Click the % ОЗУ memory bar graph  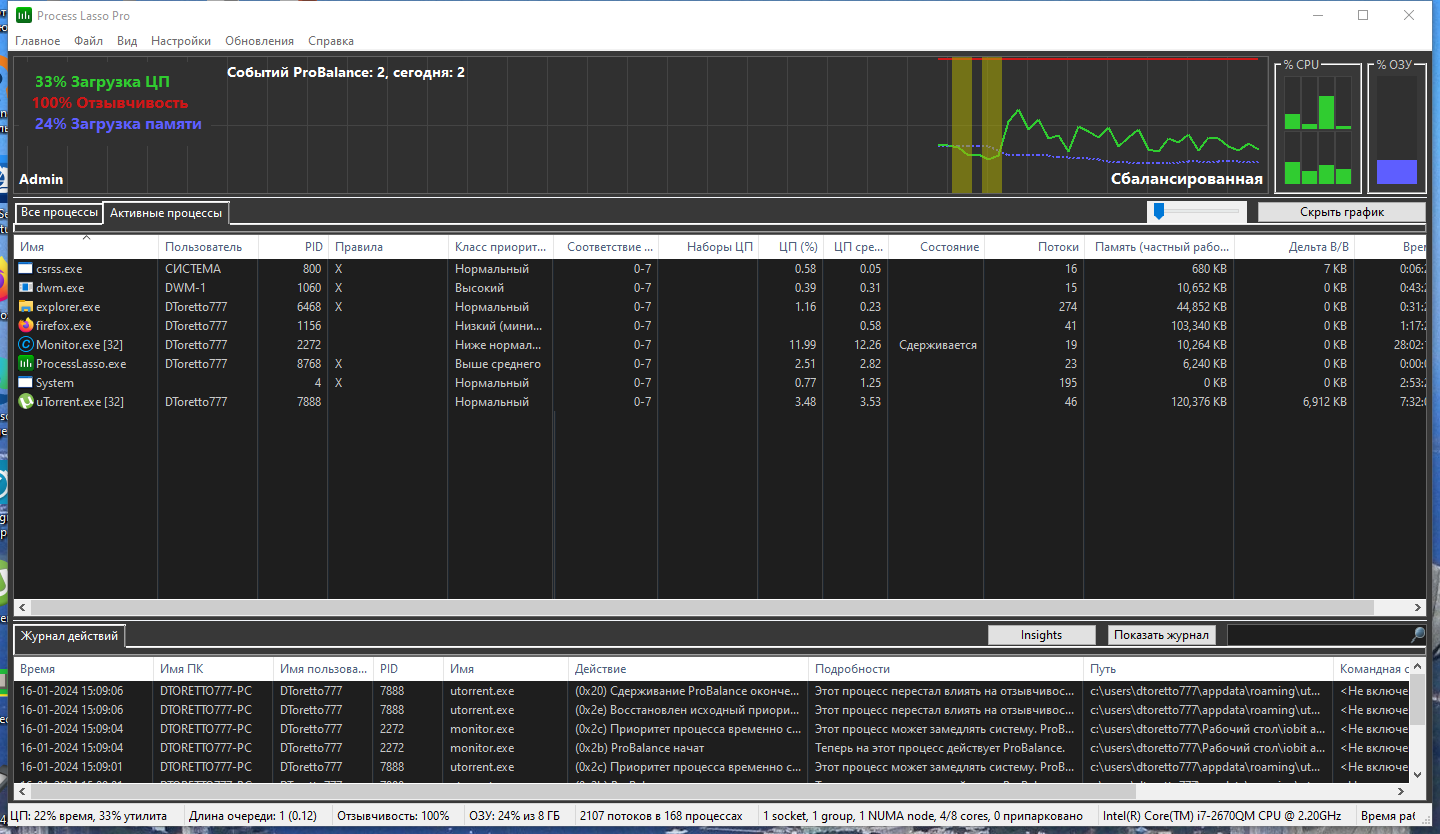pos(1397,131)
